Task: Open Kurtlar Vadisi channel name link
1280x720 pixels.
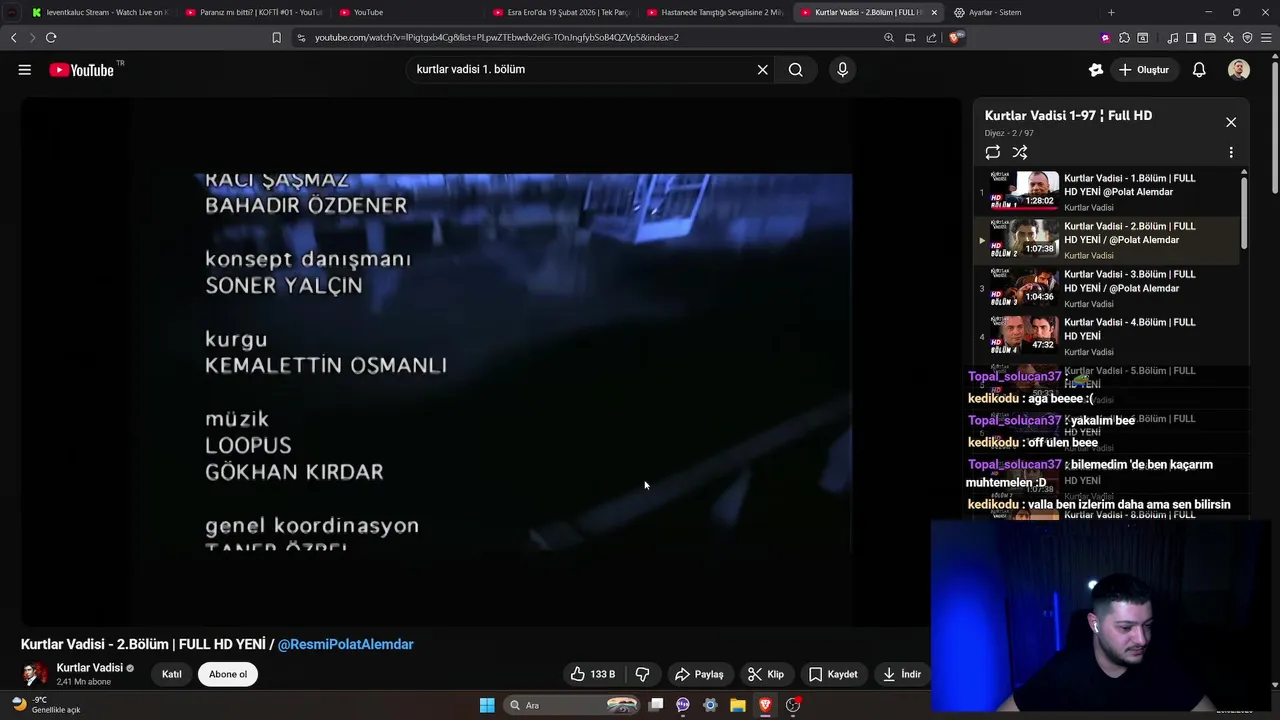Action: click(89, 668)
